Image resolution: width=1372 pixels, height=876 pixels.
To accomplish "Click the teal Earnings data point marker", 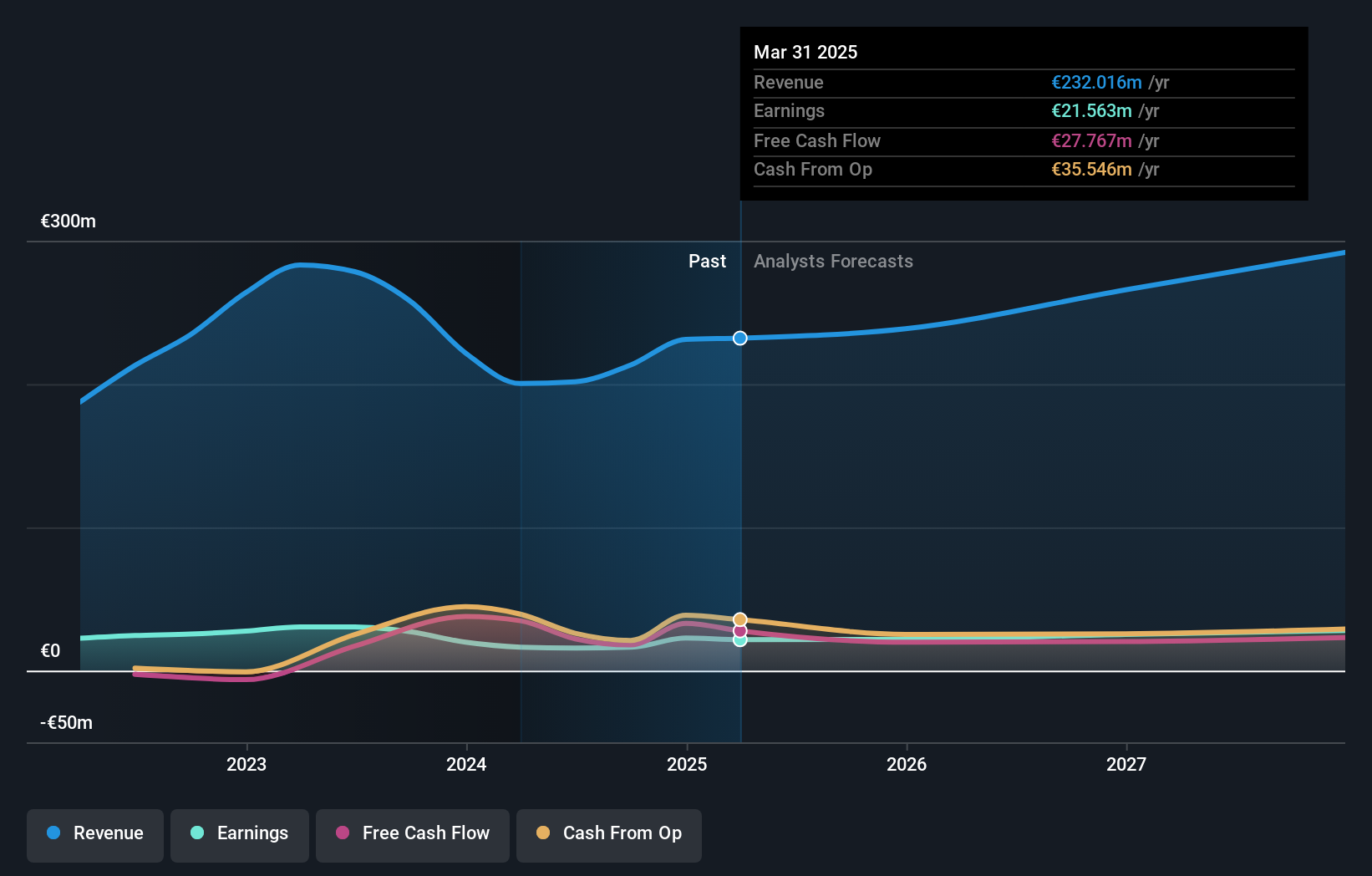I will 740,640.
